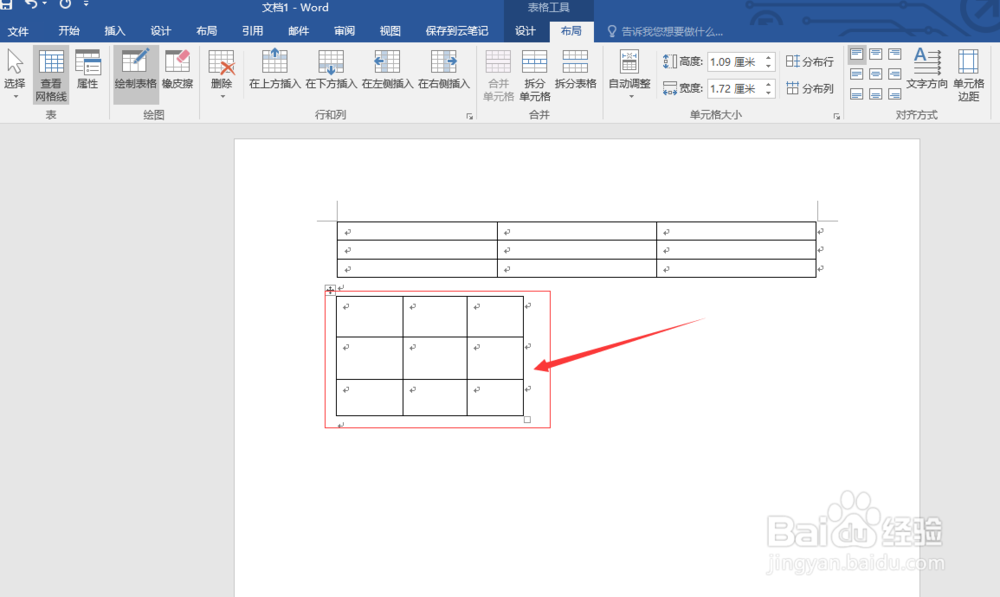Screen dimensions: 1000x597
Task: Switch to the Home (开始) tab
Action: (x=69, y=31)
